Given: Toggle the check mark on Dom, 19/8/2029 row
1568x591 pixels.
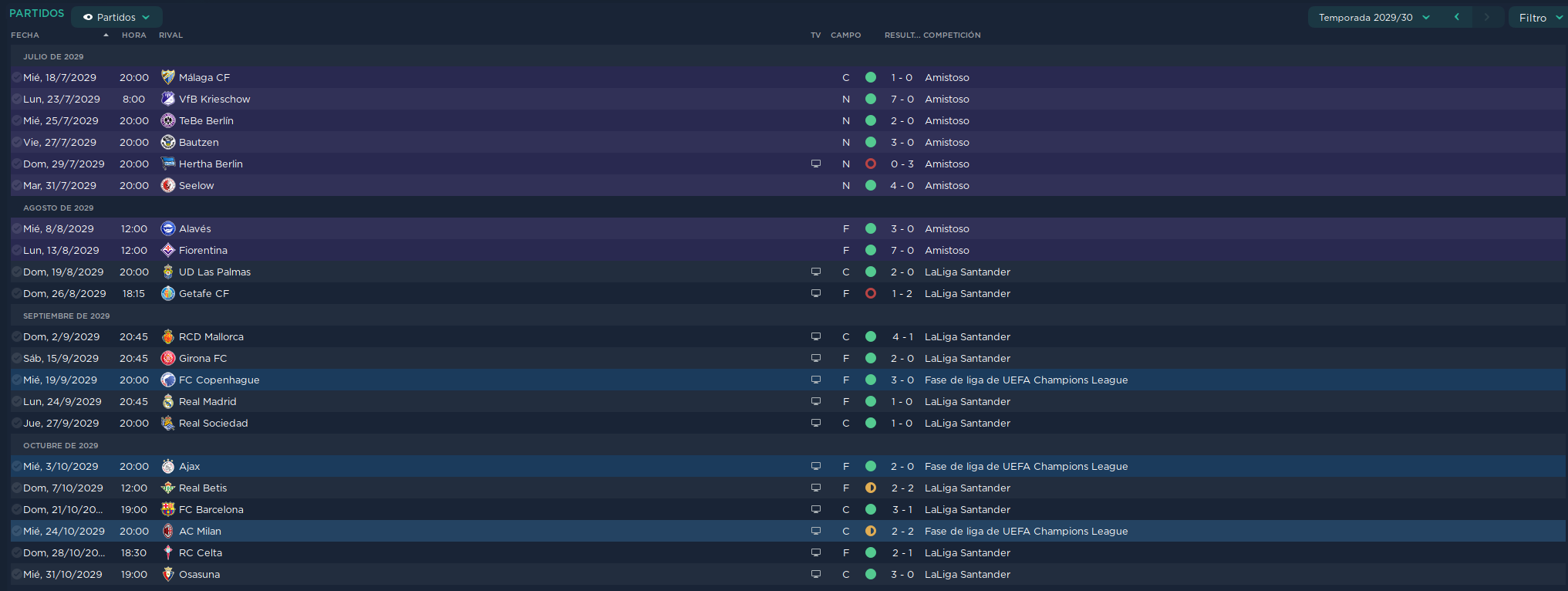Looking at the screenshot, I should click(16, 272).
